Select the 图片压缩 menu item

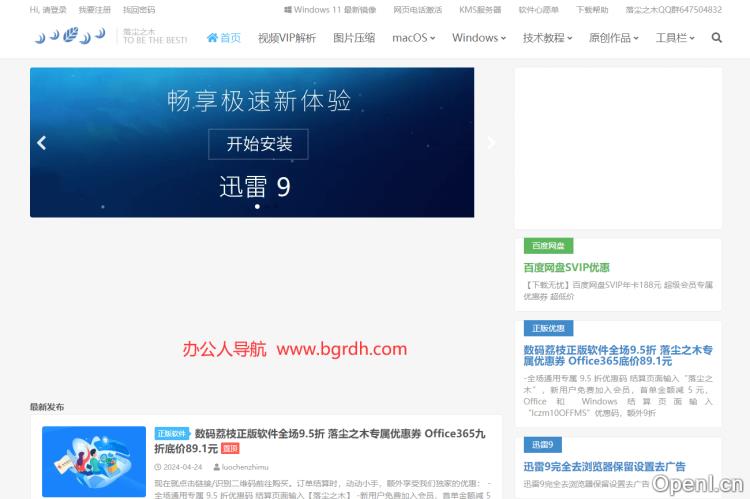tap(353, 38)
